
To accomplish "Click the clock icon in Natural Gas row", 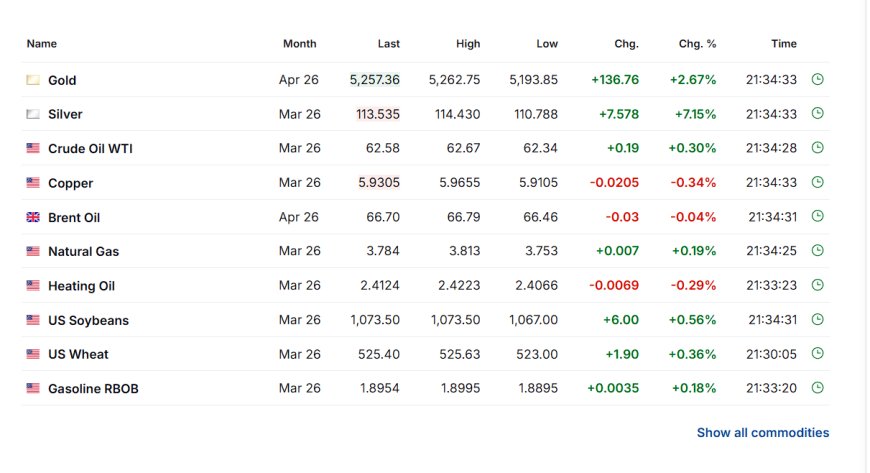I will (x=817, y=250).
